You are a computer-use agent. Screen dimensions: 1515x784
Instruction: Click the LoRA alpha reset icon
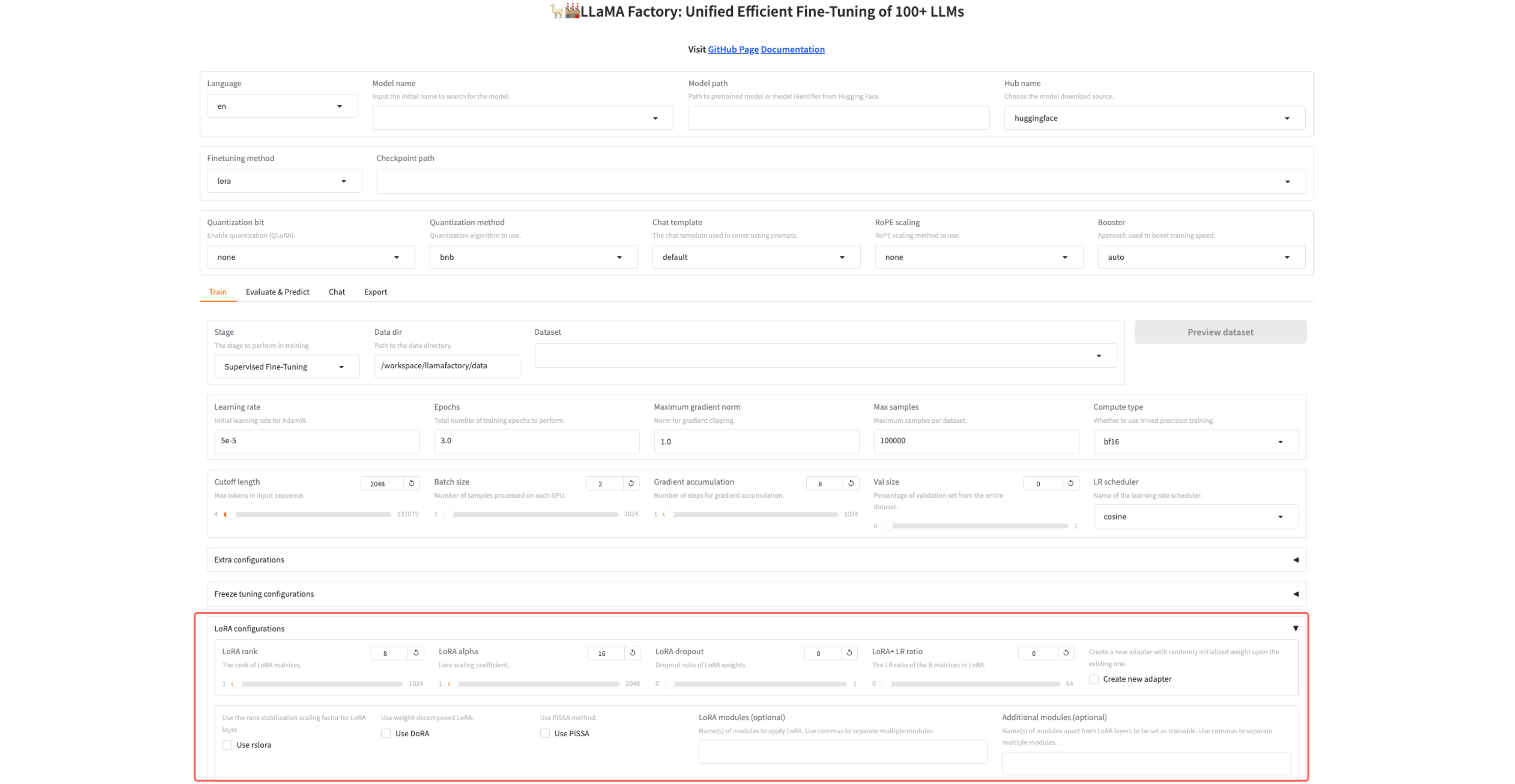pyautogui.click(x=632, y=652)
